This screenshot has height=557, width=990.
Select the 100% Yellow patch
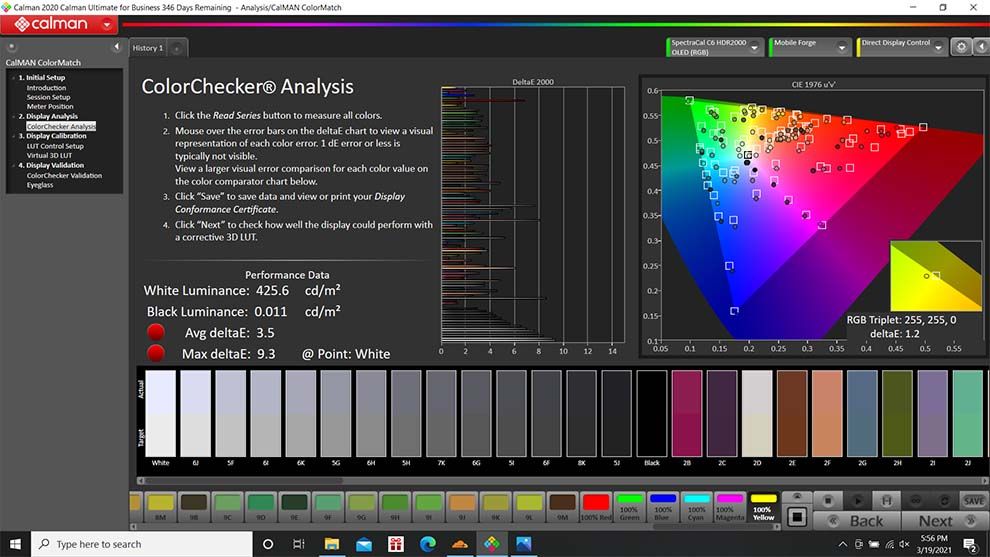[x=763, y=507]
